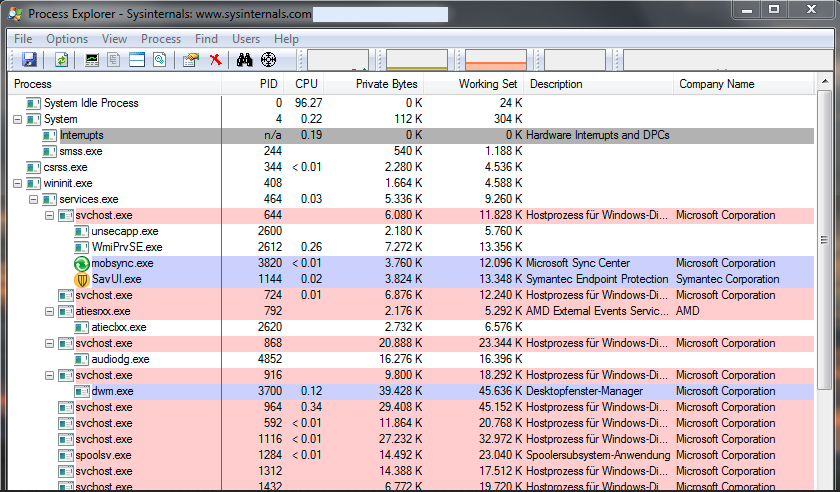This screenshot has width=840, height=492.
Task: Open the Options menu
Action: [67, 39]
